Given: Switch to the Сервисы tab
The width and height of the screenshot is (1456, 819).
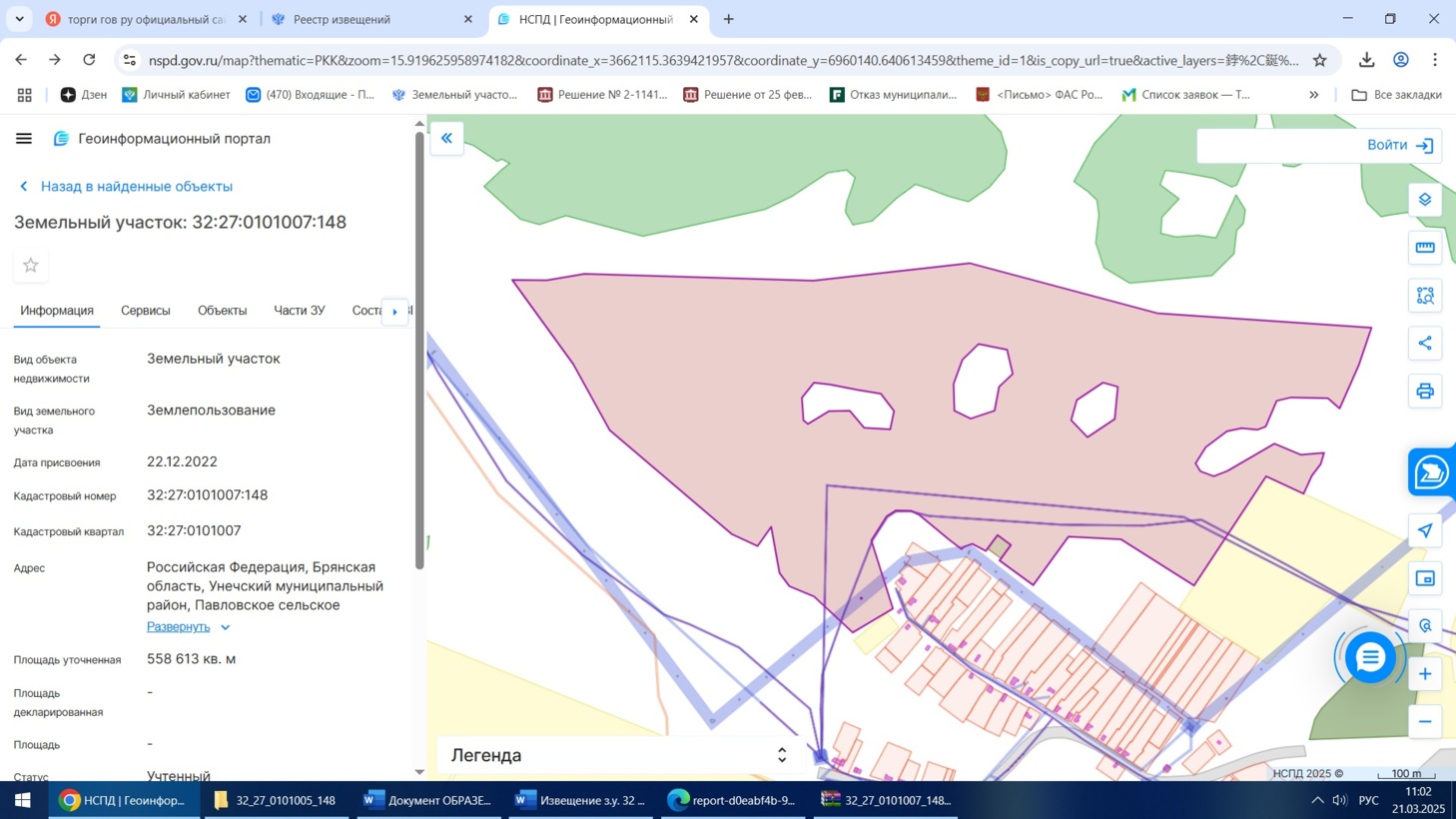Looking at the screenshot, I should (x=146, y=311).
